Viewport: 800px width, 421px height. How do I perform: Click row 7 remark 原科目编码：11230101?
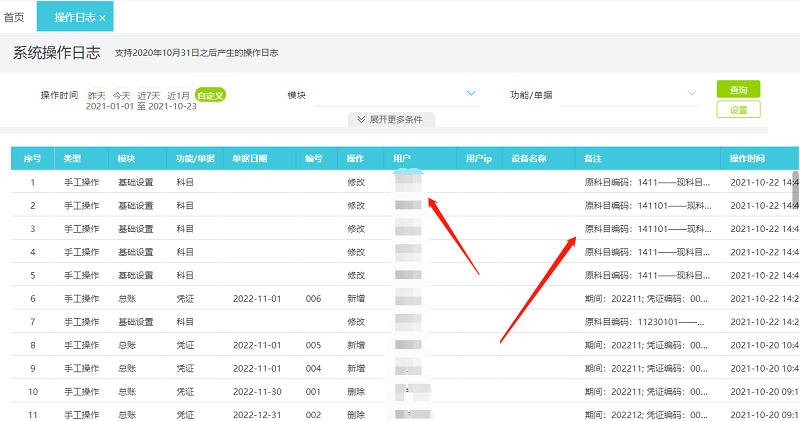click(644, 322)
